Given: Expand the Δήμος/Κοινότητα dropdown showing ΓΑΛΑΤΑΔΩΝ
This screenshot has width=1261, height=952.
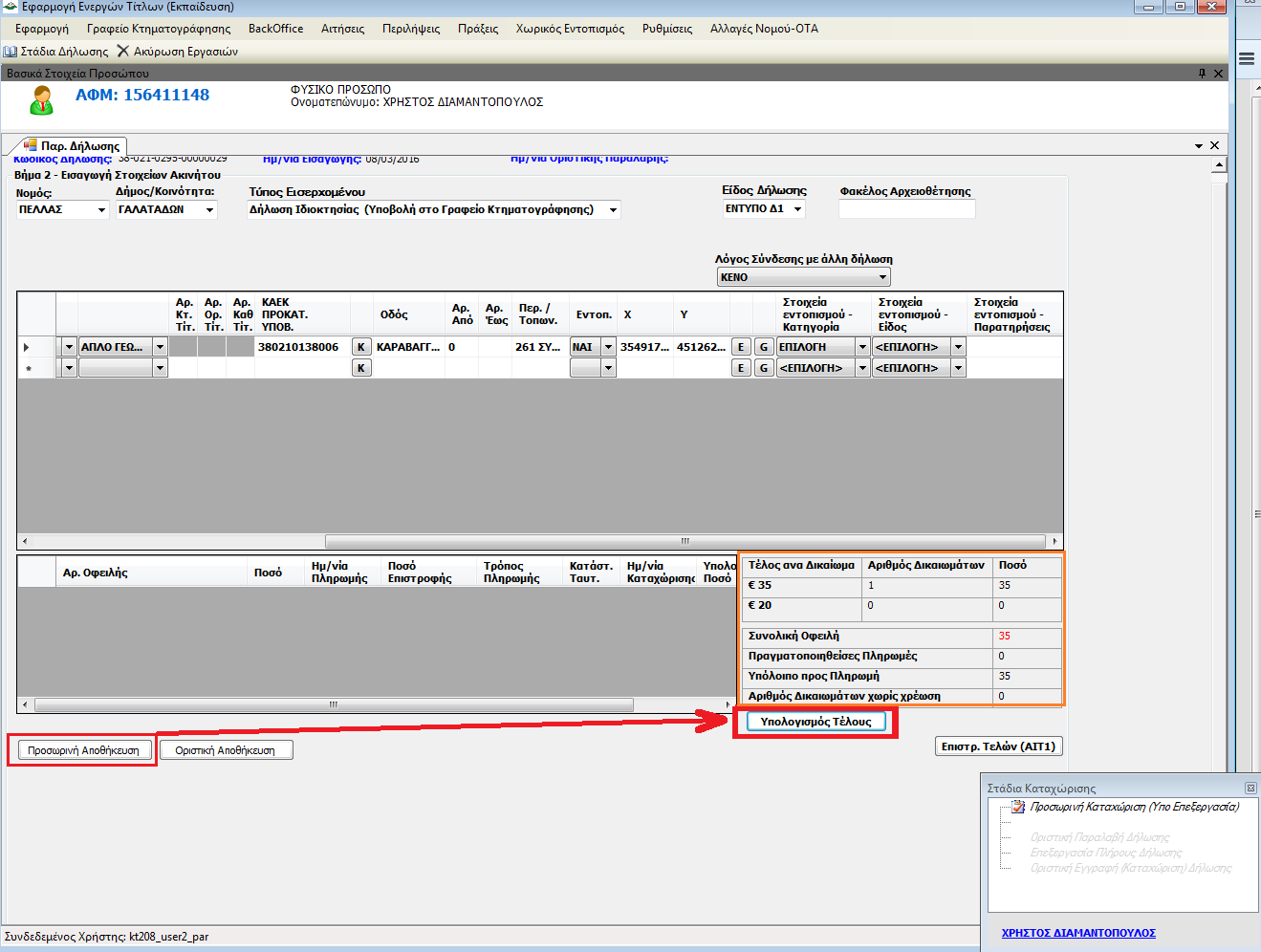Looking at the screenshot, I should [x=209, y=209].
